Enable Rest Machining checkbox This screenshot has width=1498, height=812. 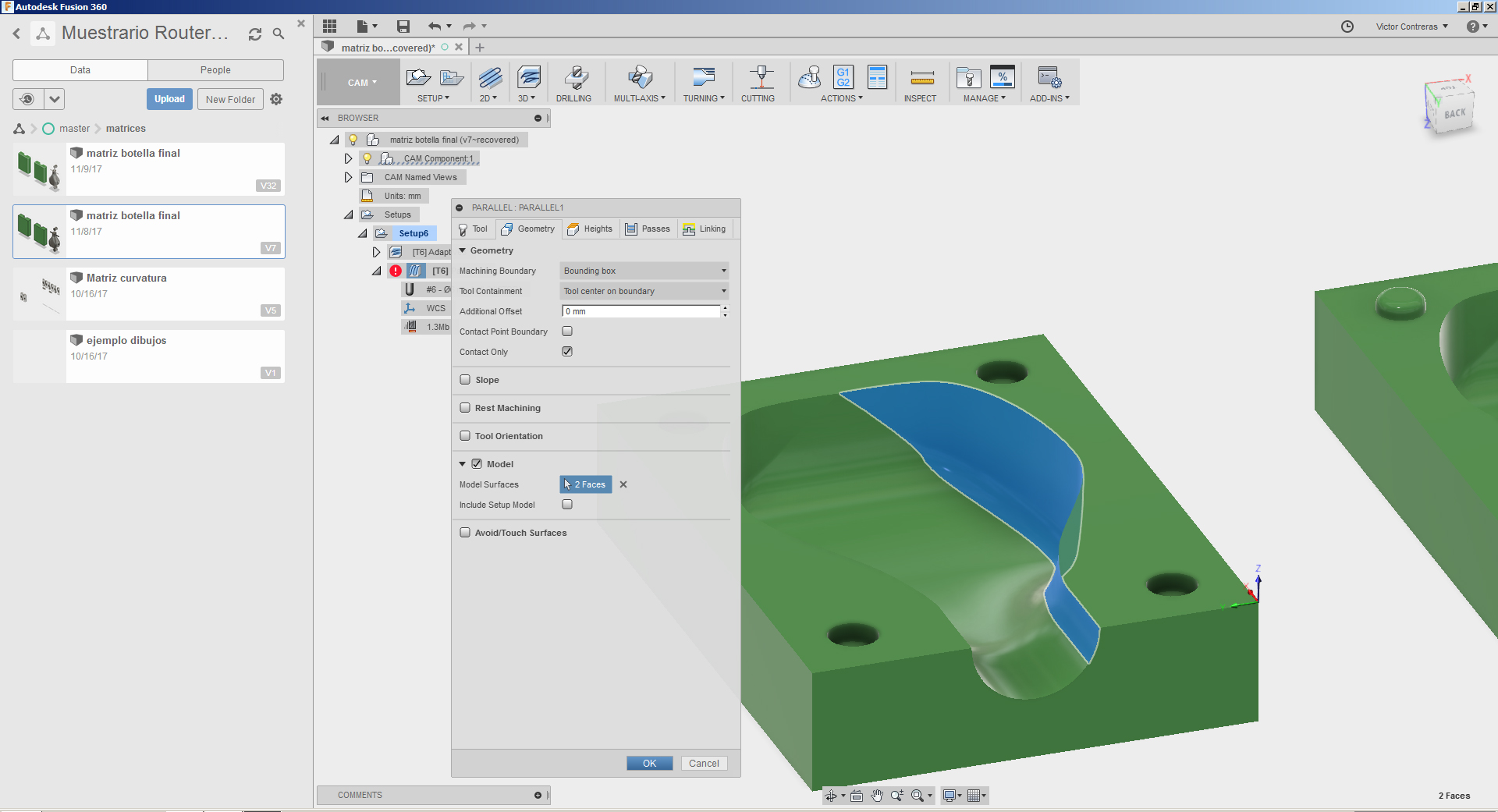[465, 408]
